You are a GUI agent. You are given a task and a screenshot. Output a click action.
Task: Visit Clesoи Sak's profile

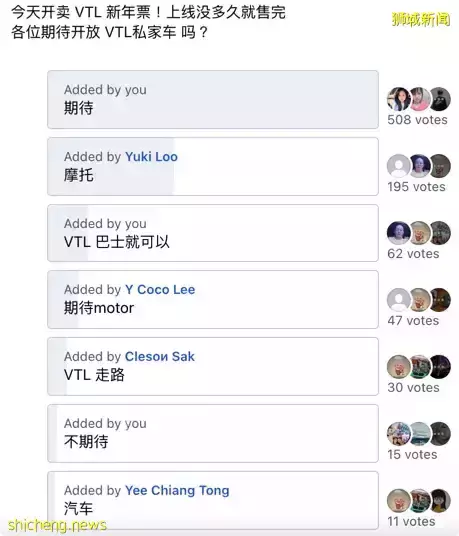click(160, 357)
